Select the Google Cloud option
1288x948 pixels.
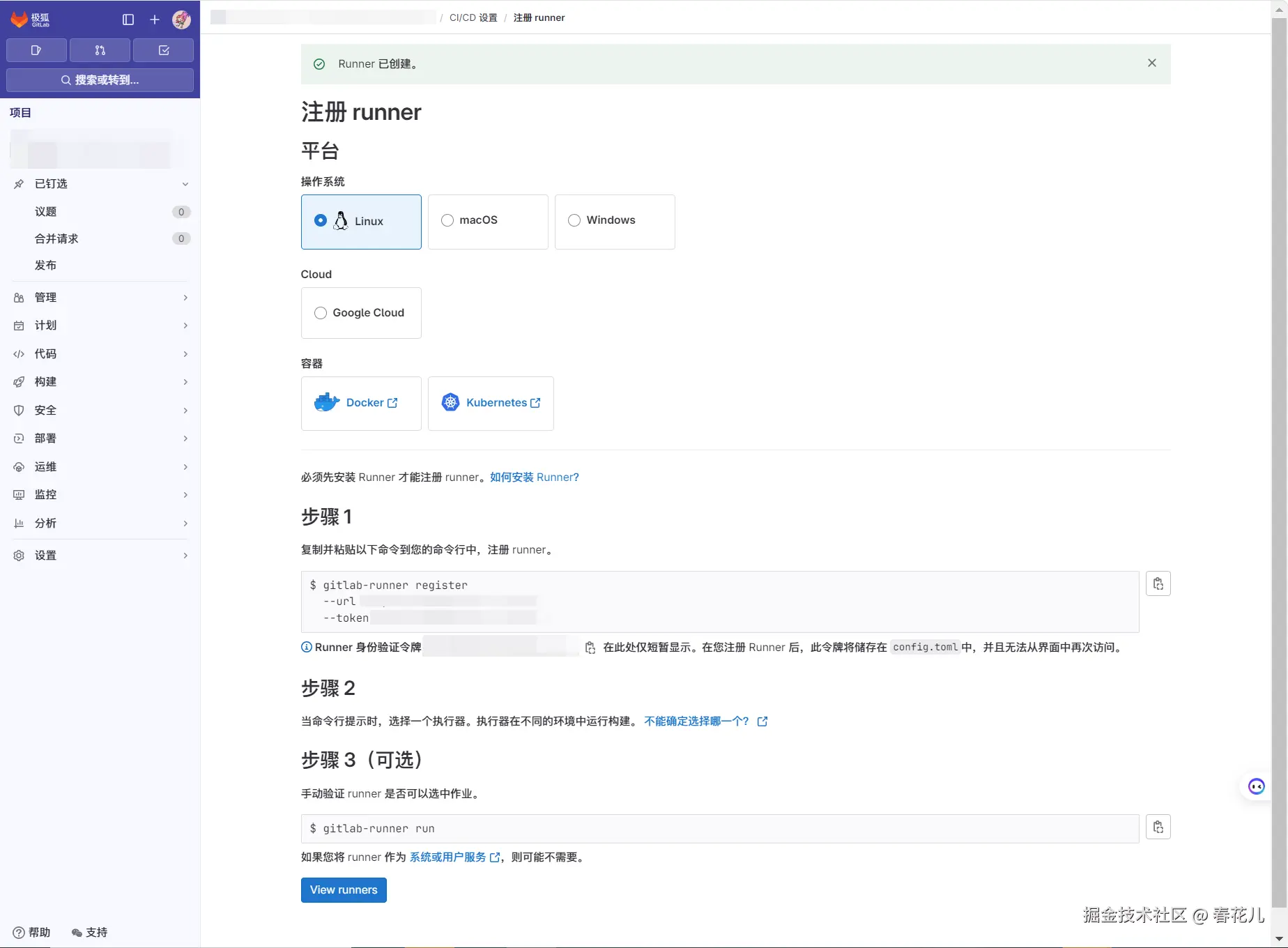(x=361, y=313)
